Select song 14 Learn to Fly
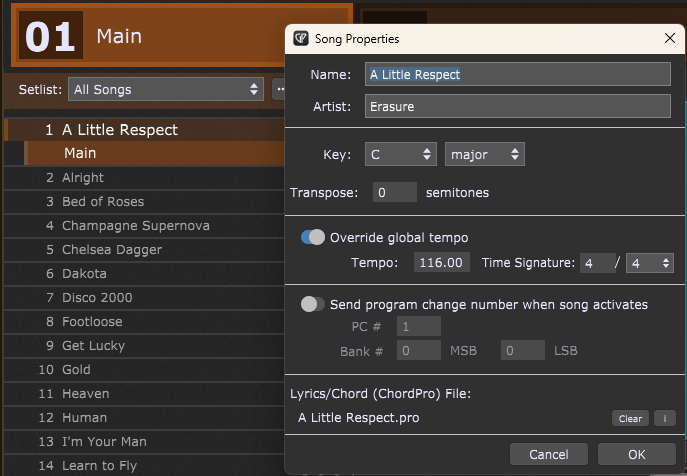The image size is (687, 476). [145, 465]
